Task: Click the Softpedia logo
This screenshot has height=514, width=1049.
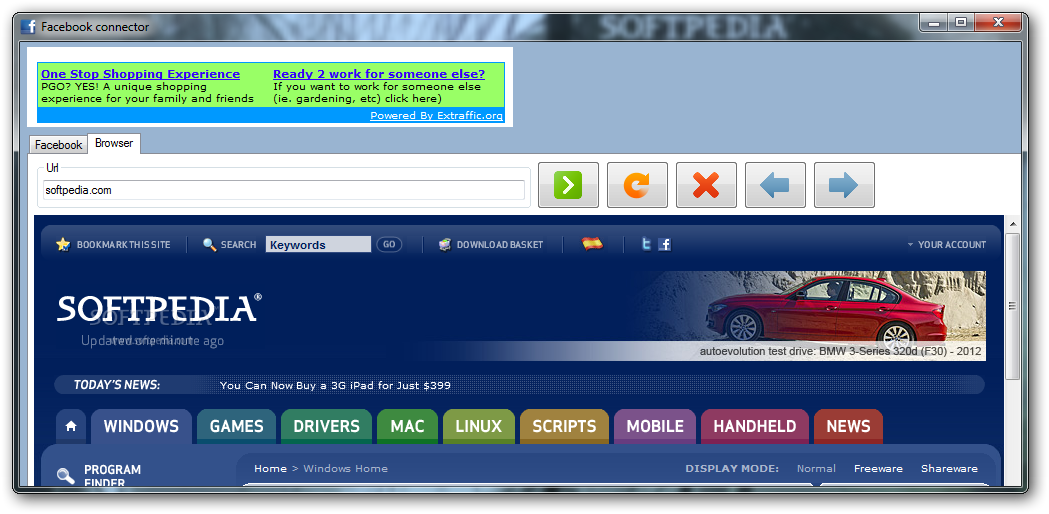Action: [x=159, y=309]
